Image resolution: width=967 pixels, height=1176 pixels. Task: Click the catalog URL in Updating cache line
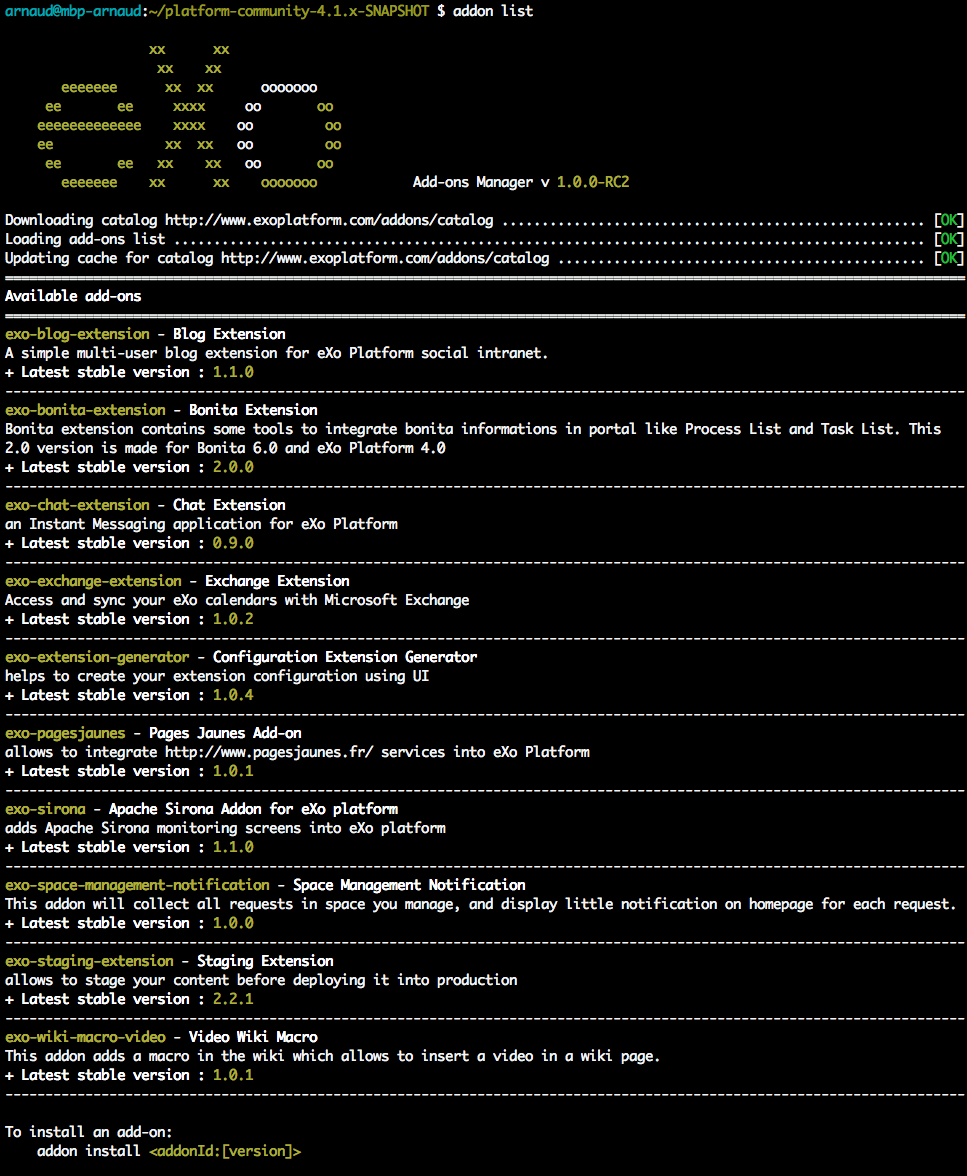point(385,258)
